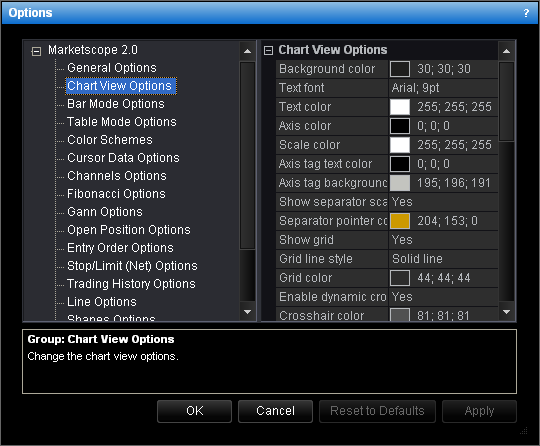
Task: Click the properties panel scroll down arrow
Action: coord(506,312)
